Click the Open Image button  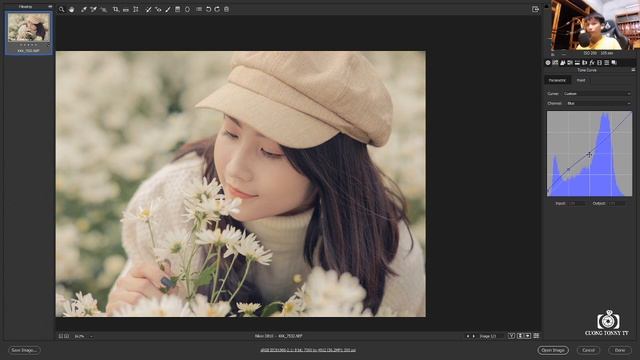[x=553, y=350]
